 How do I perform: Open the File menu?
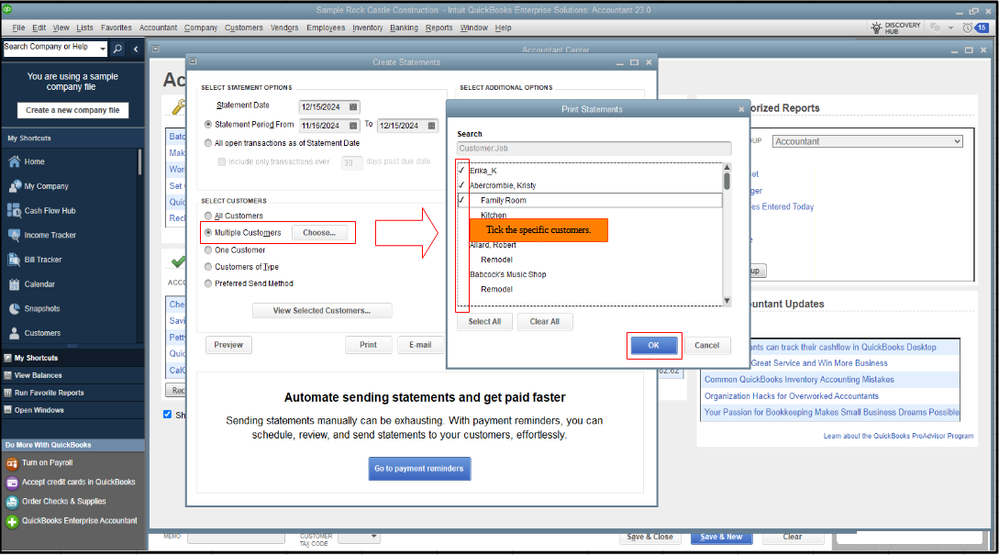(x=18, y=28)
